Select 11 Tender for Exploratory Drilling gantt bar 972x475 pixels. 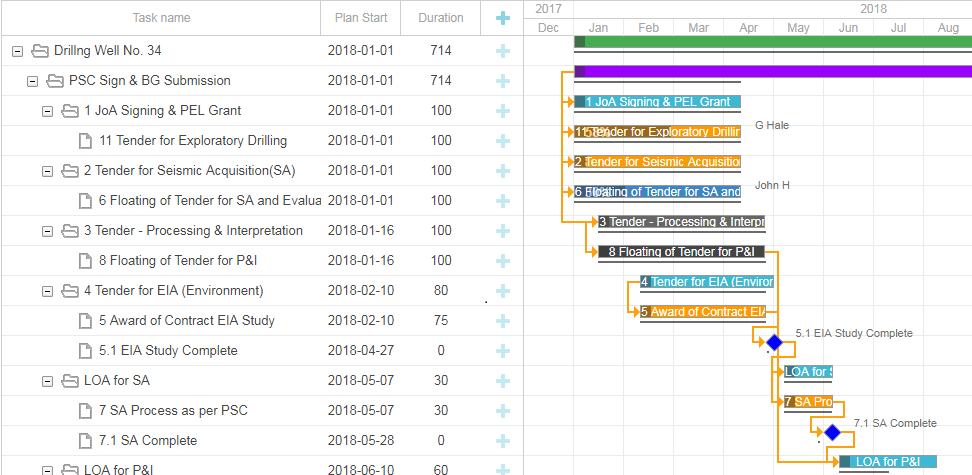click(x=658, y=131)
